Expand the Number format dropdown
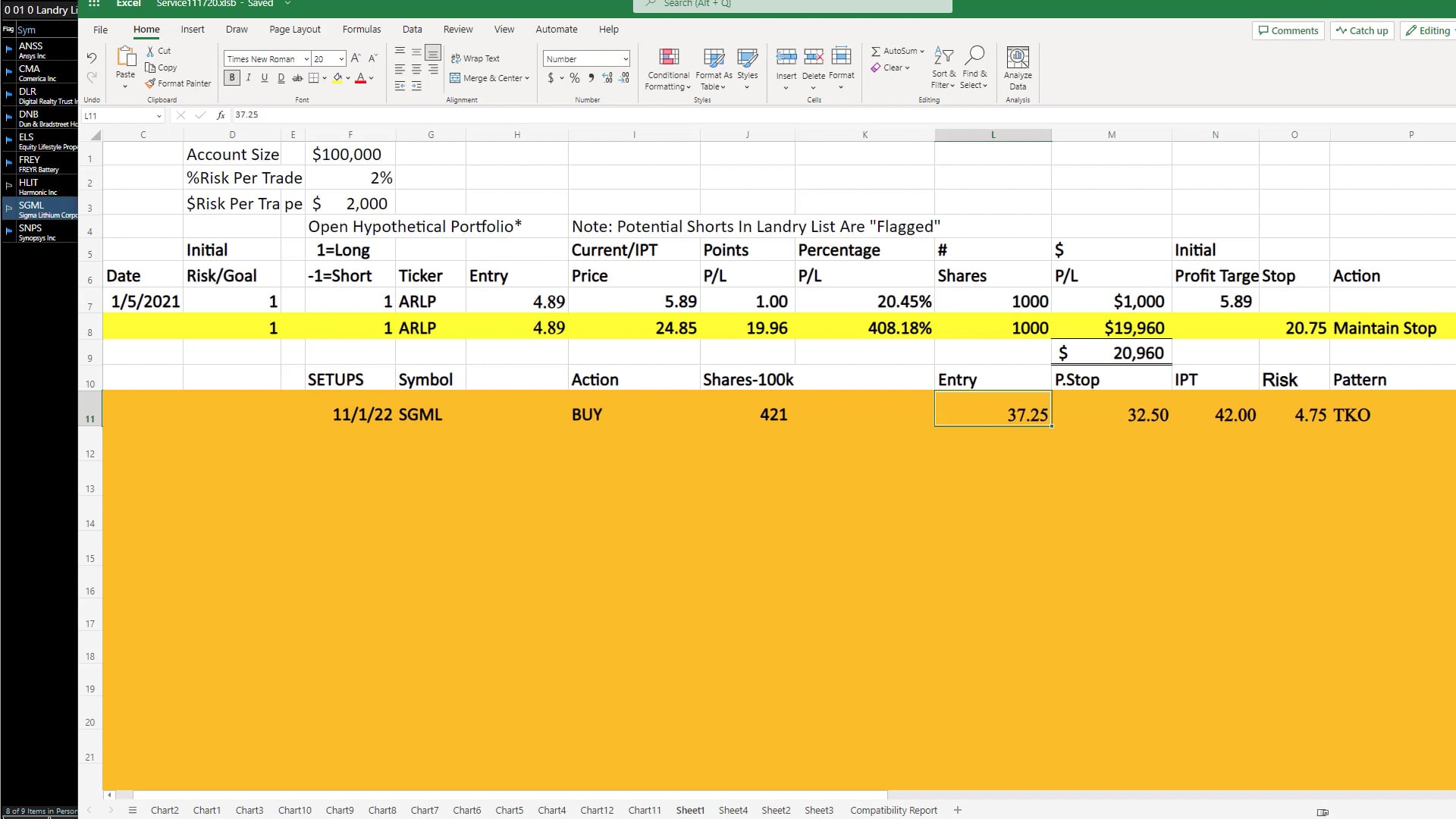This screenshot has height=819, width=1456. [x=625, y=59]
